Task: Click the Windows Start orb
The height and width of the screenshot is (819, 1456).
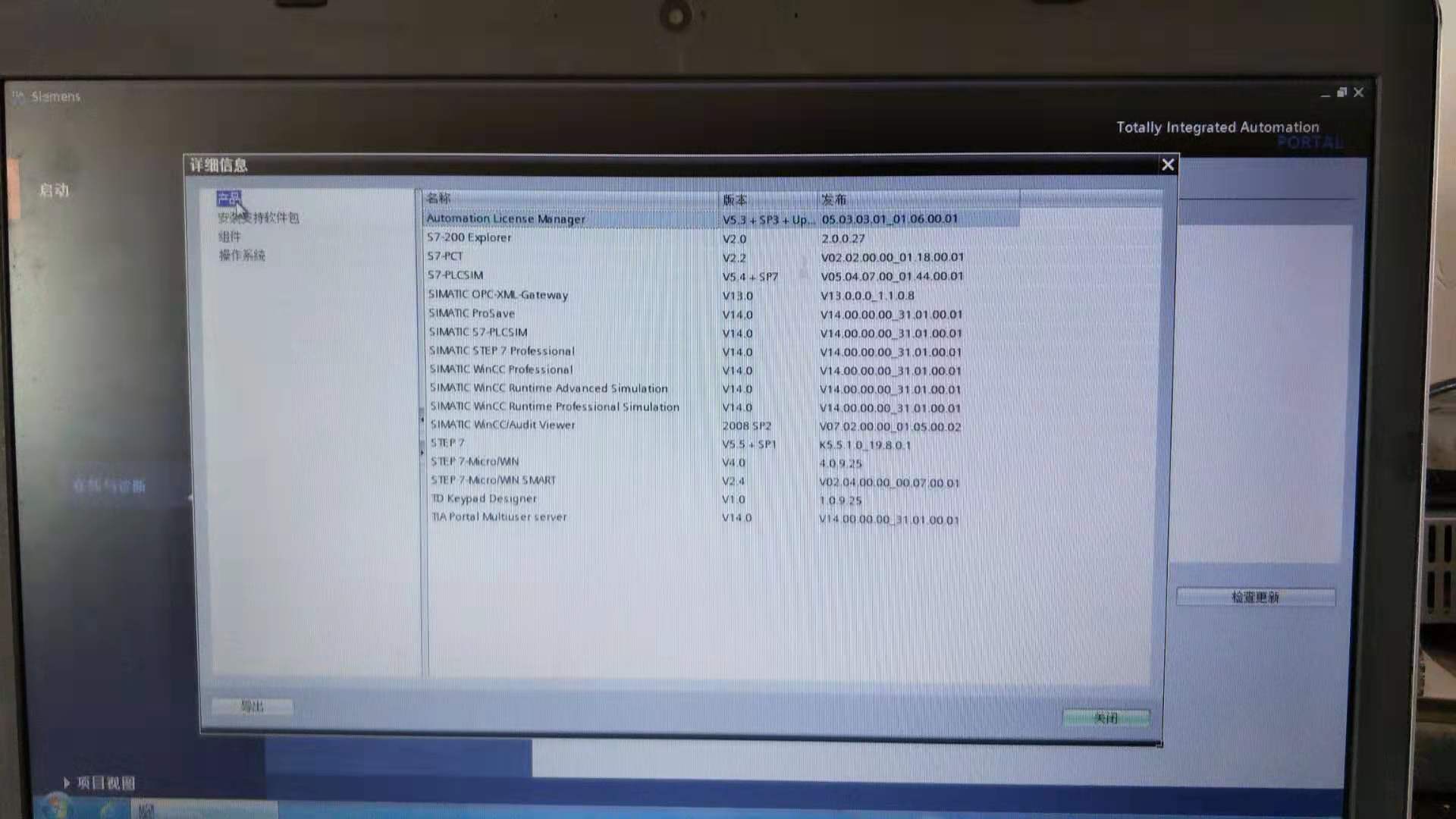Action: point(55,807)
